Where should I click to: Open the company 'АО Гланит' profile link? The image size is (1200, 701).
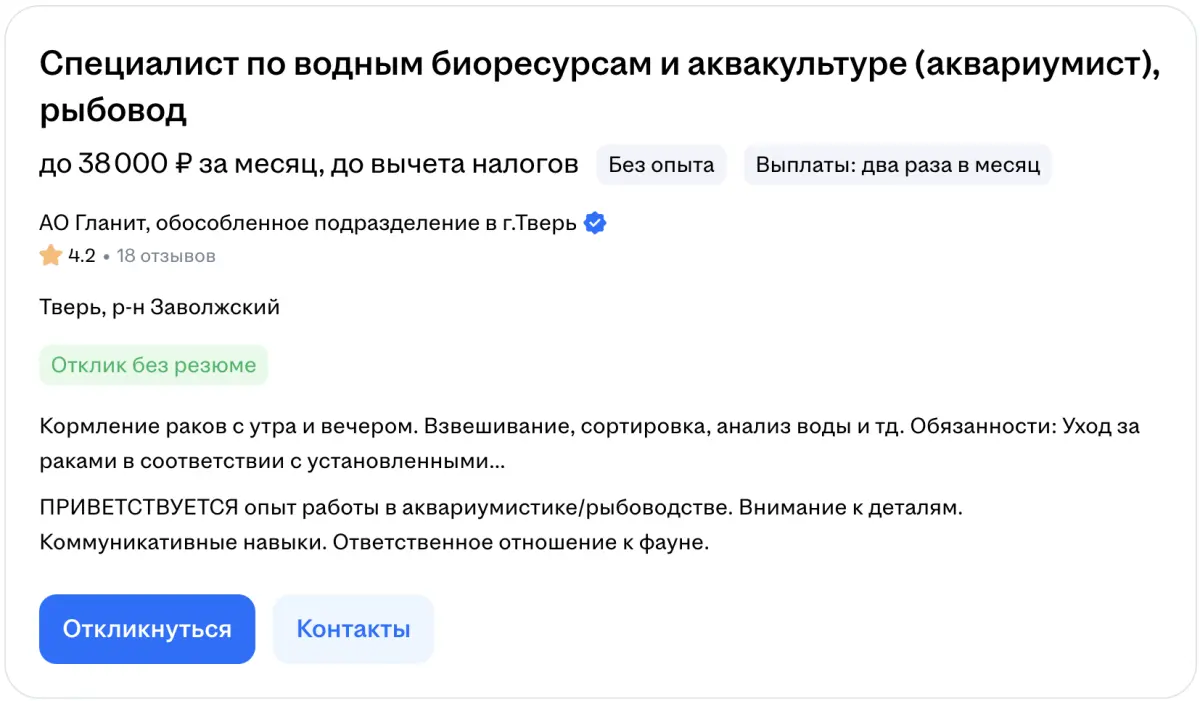[x=308, y=223]
